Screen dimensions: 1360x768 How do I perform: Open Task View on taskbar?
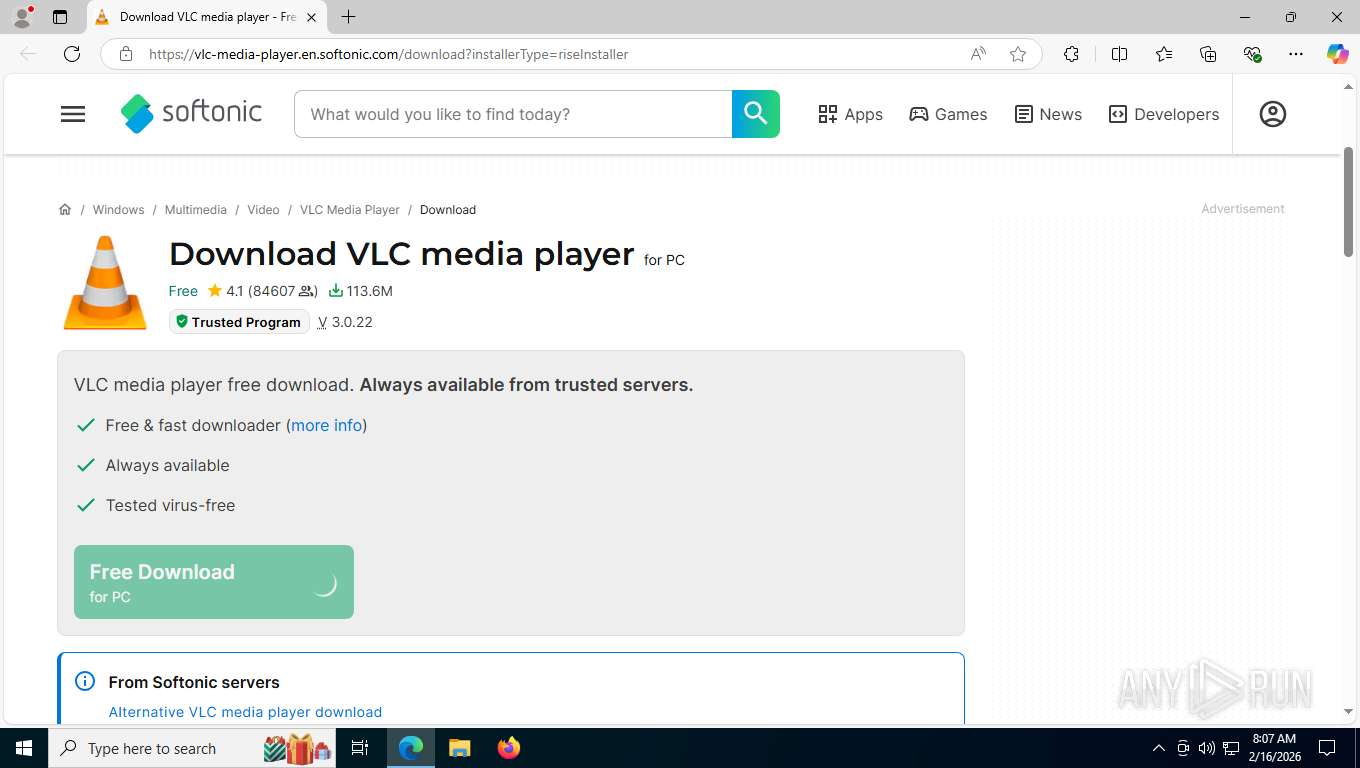[x=360, y=748]
